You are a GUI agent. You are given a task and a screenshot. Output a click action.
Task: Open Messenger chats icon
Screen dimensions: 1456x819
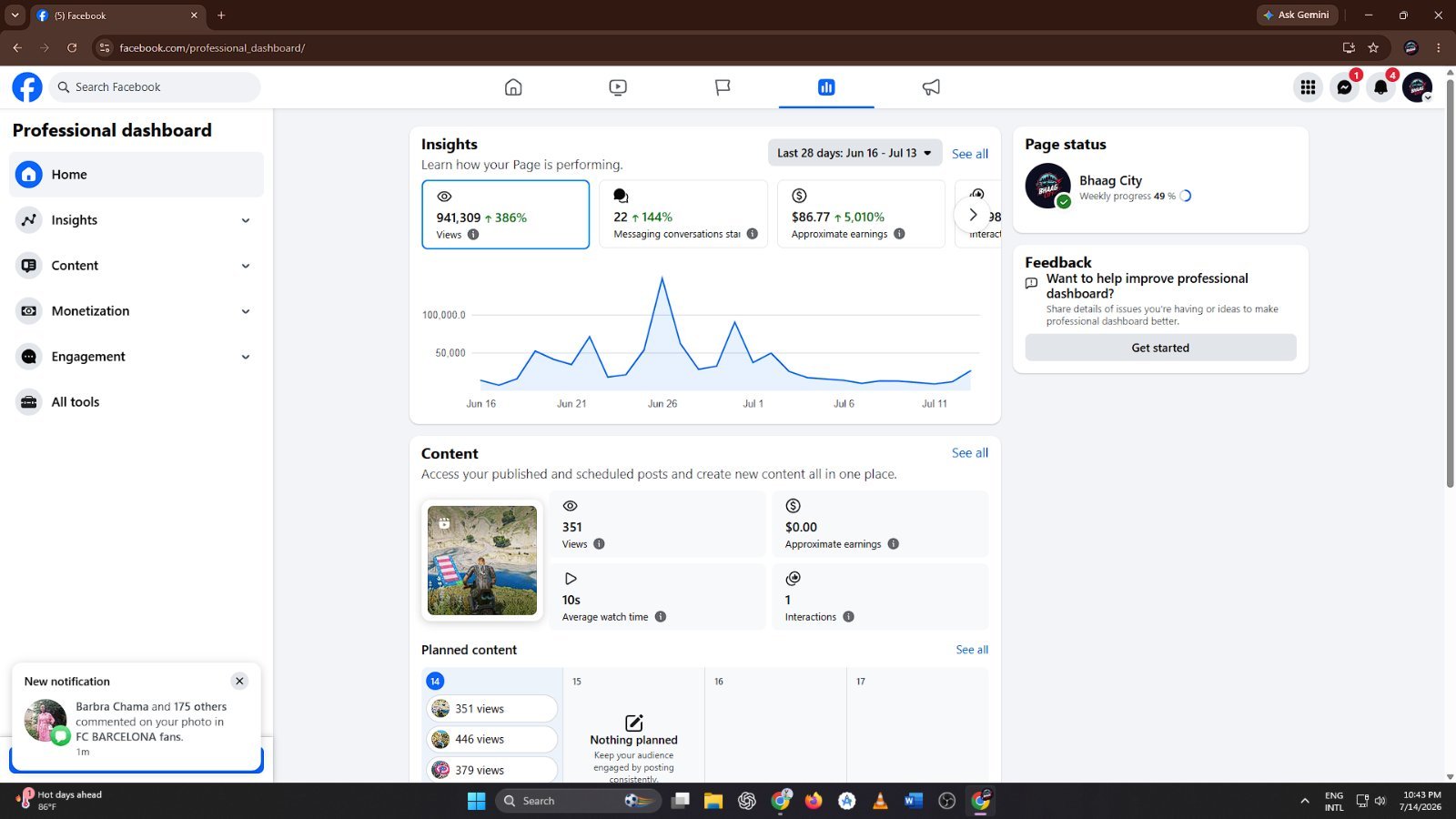(x=1344, y=87)
